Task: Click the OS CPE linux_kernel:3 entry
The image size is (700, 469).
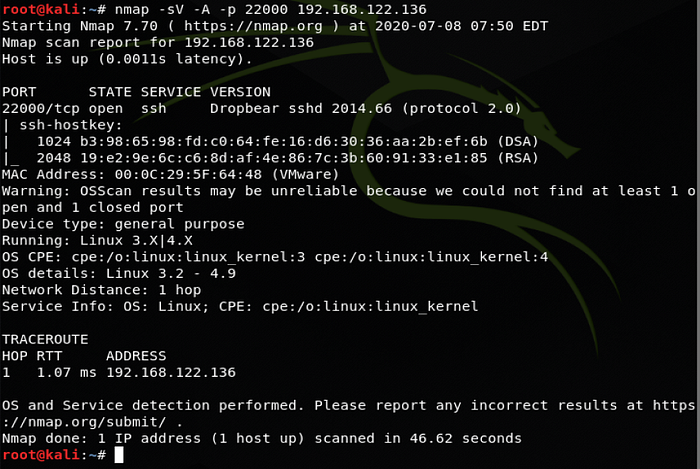Action: tap(209, 256)
